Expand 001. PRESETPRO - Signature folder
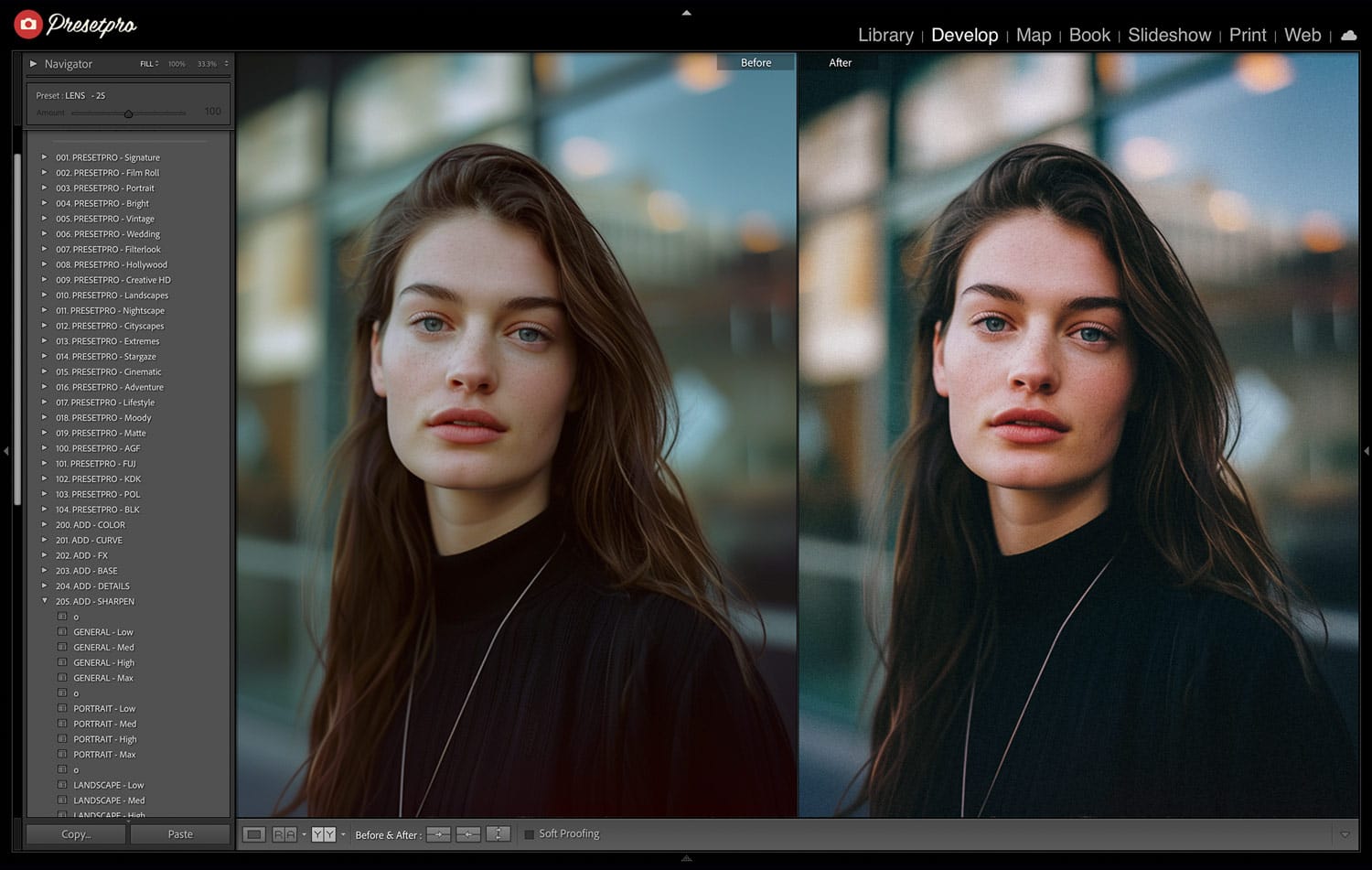Image resolution: width=1372 pixels, height=870 pixels. point(44,157)
